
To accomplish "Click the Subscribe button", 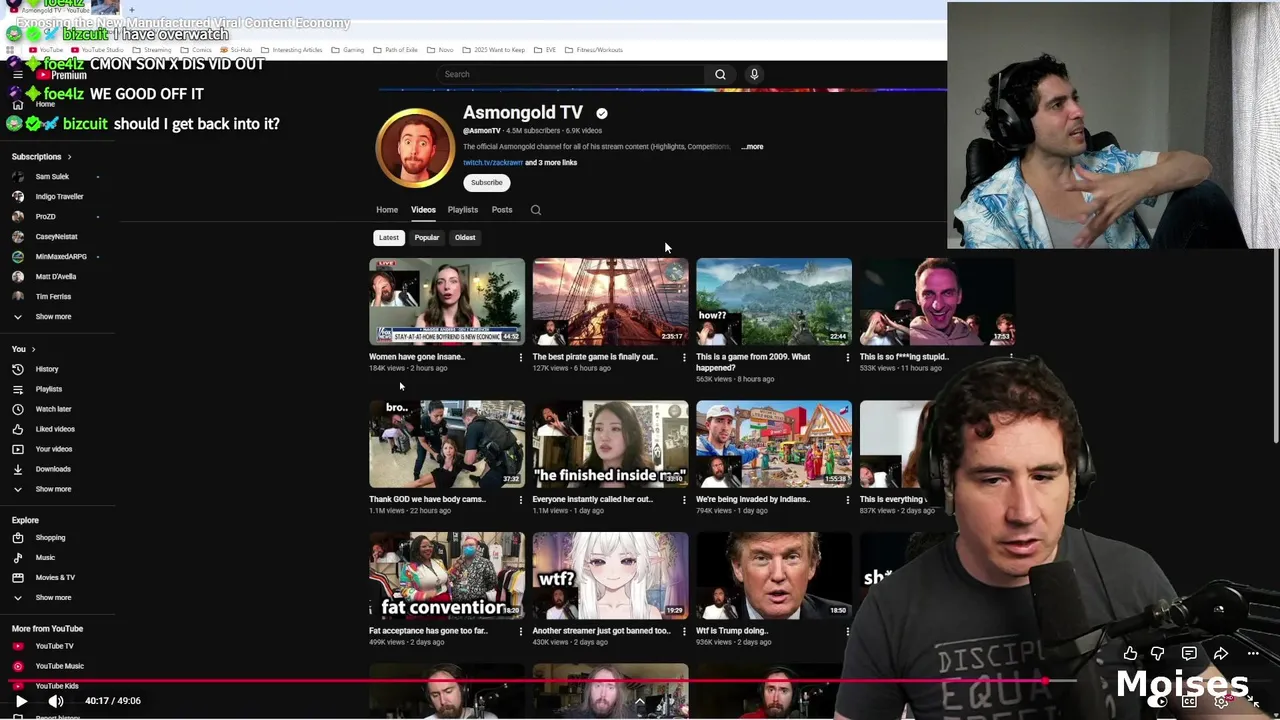I will 487,182.
